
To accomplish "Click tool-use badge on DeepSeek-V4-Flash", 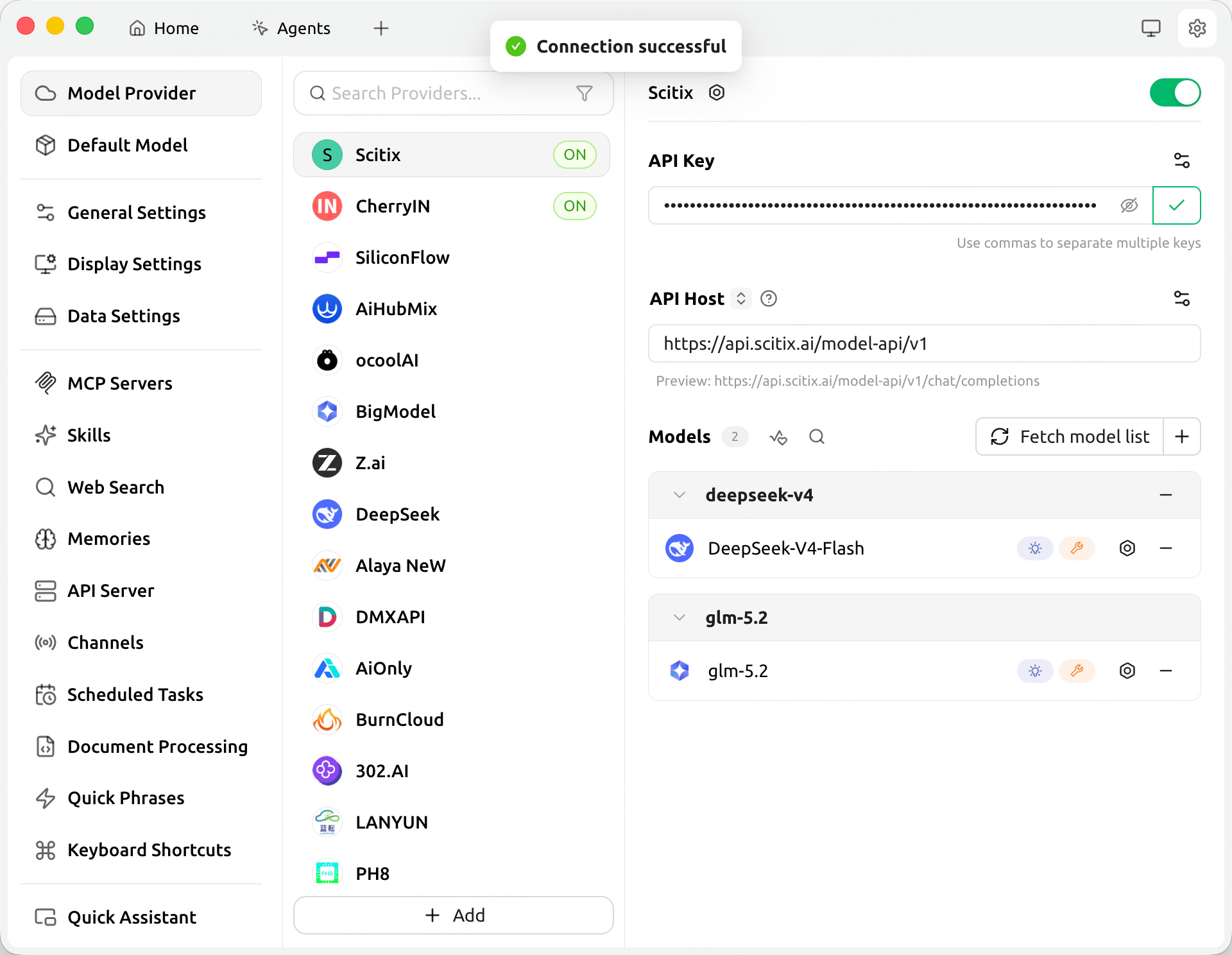I will [1077, 548].
